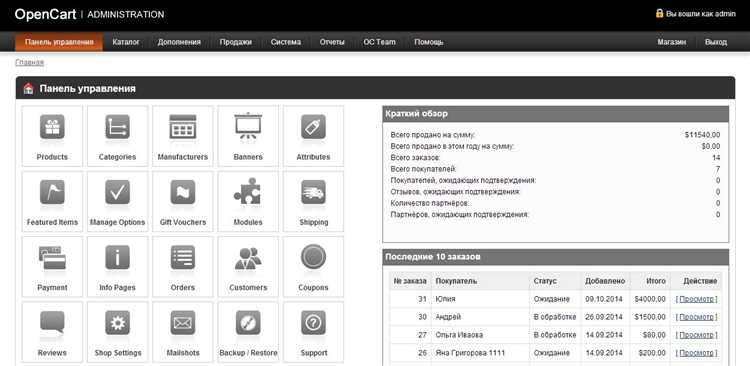The width and height of the screenshot is (750, 366).
Task: Click the Добавлено column header
Action: click(605, 281)
